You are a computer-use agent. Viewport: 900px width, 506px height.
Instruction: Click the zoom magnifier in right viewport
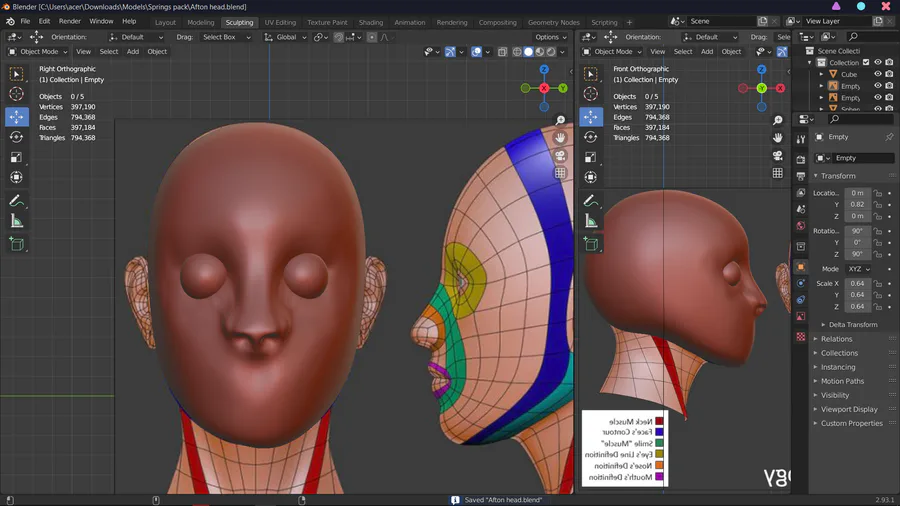click(777, 120)
